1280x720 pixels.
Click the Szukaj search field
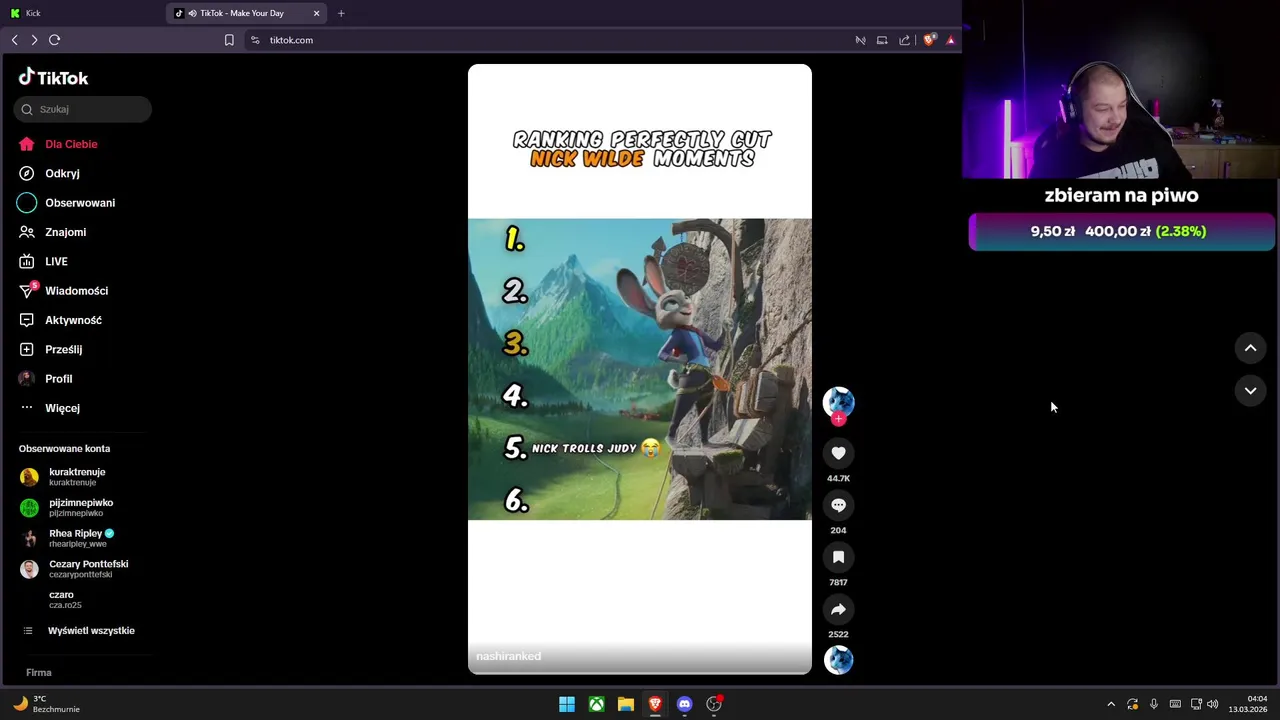click(83, 109)
